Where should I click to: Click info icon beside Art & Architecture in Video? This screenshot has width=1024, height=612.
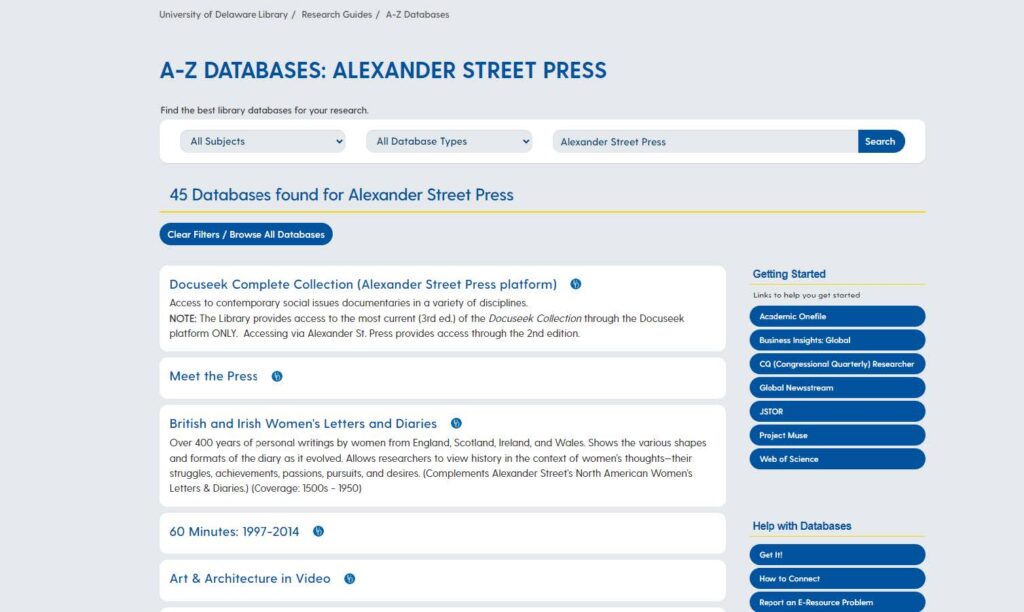[350, 579]
